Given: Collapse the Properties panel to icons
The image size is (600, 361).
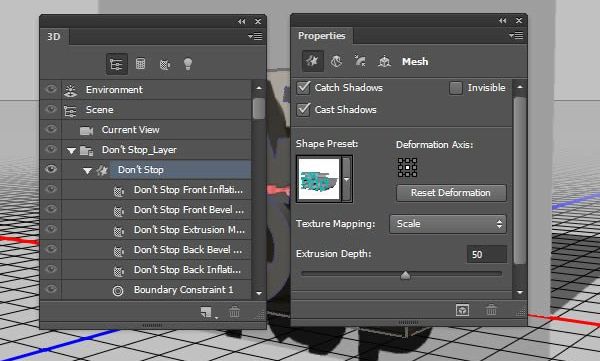Looking at the screenshot, I should click(502, 21).
